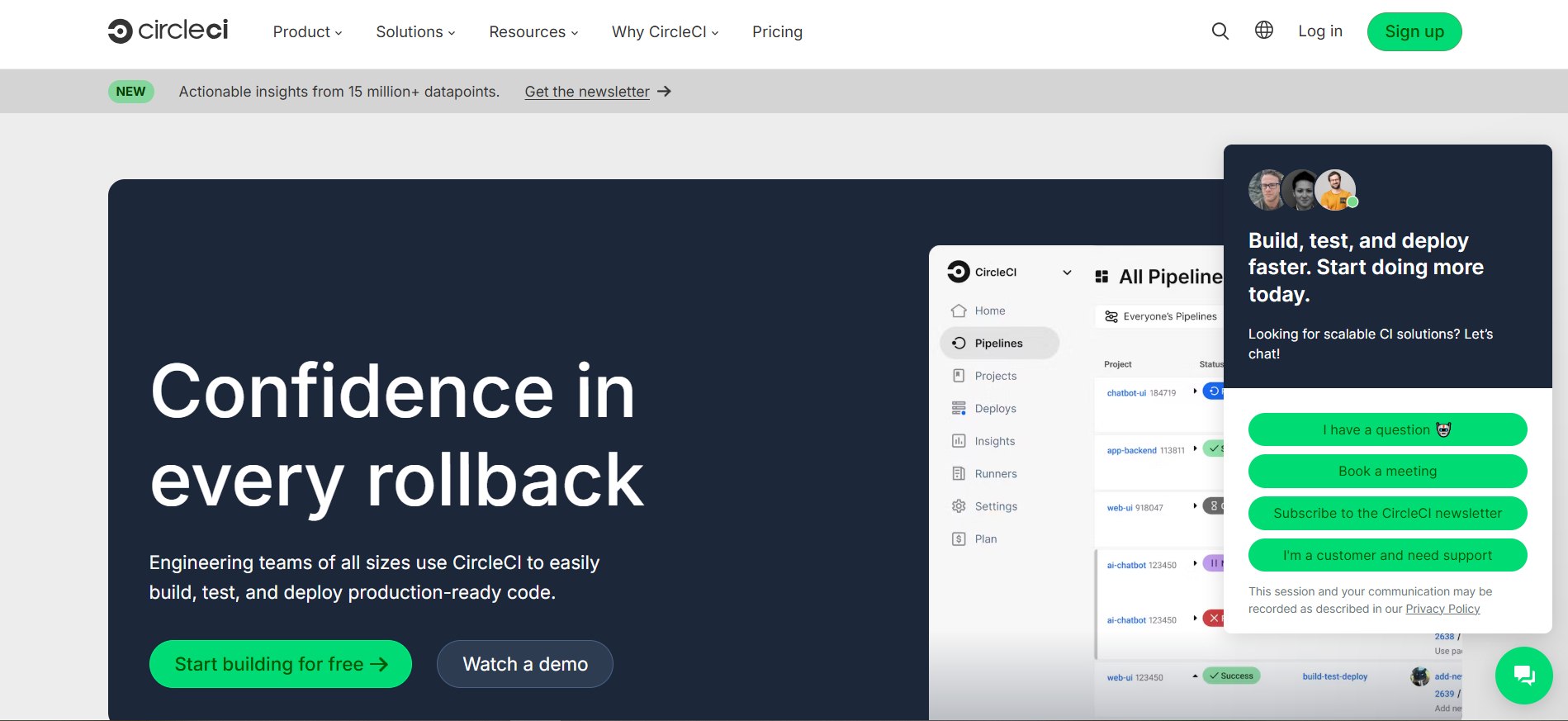Click the Runners icon in preview sidebar
Screen dimensions: 1568x721
tap(959, 473)
